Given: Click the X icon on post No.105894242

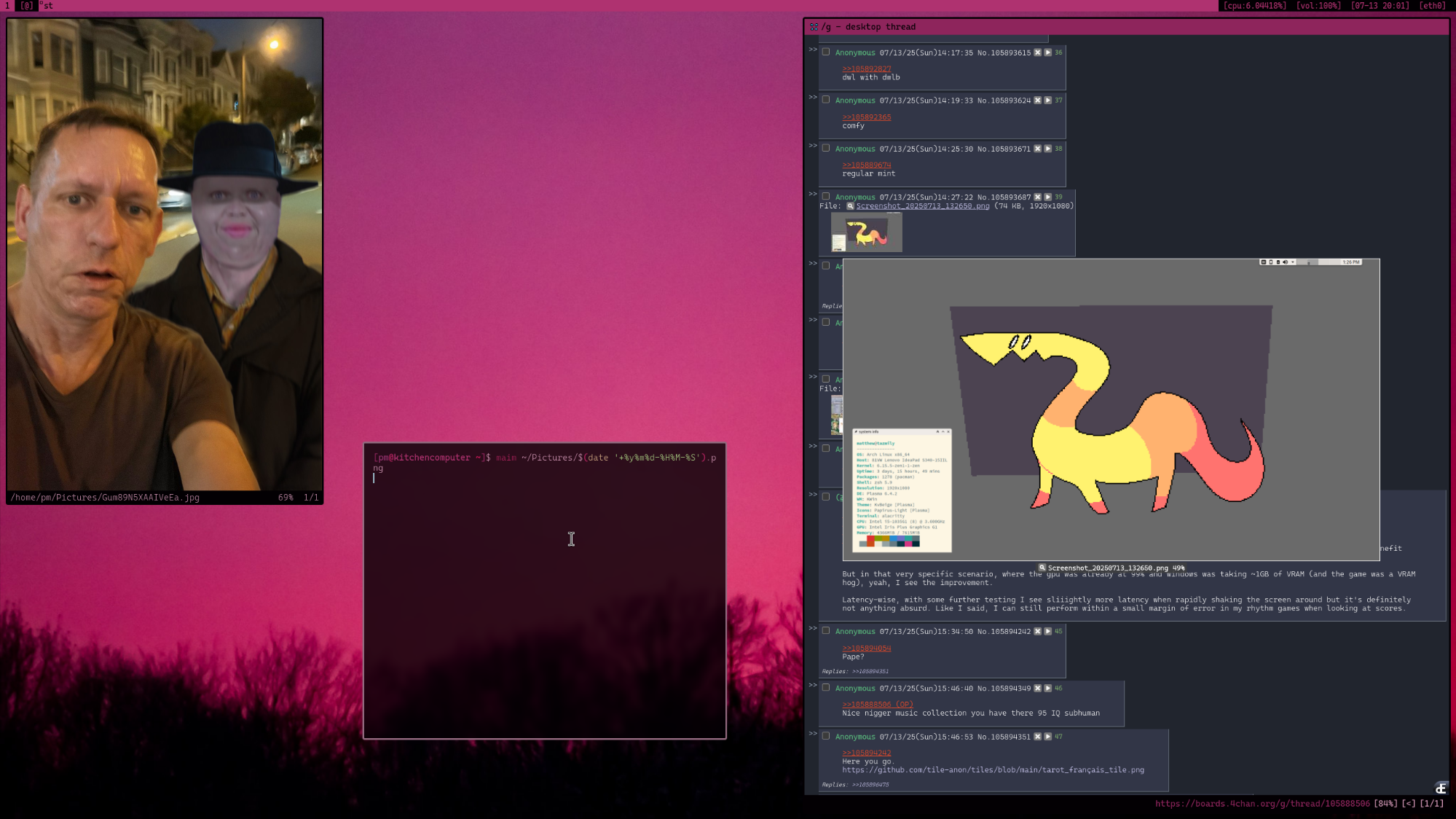Looking at the screenshot, I should point(1037,631).
